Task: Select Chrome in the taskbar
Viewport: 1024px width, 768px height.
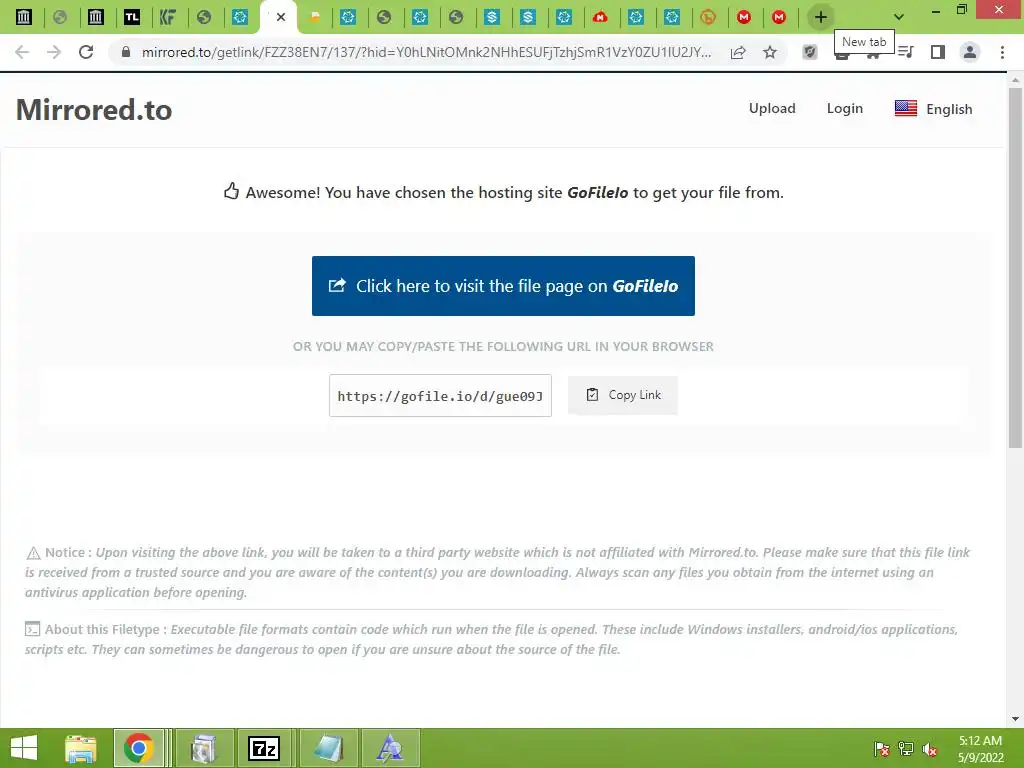Action: tap(138, 748)
